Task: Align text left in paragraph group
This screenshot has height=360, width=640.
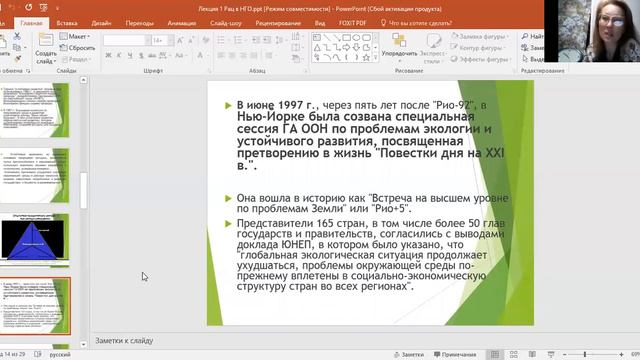Action: click(221, 55)
